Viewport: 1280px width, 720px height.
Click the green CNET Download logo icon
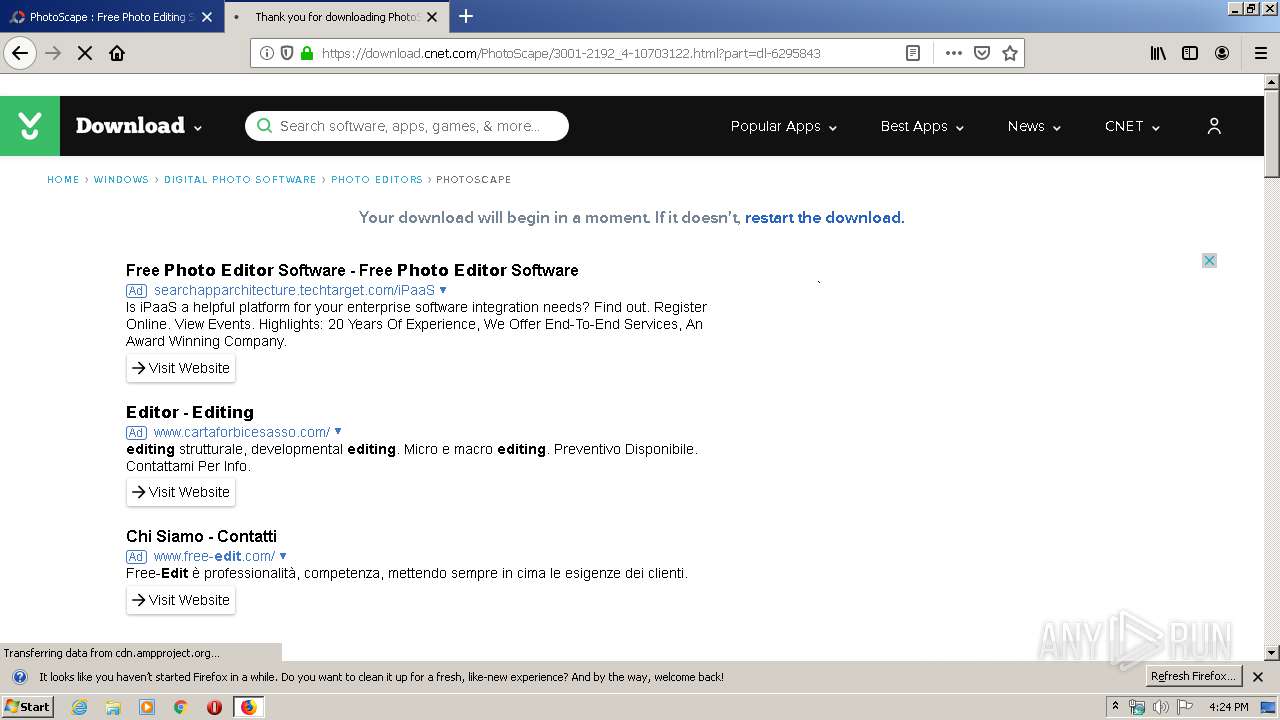click(30, 126)
